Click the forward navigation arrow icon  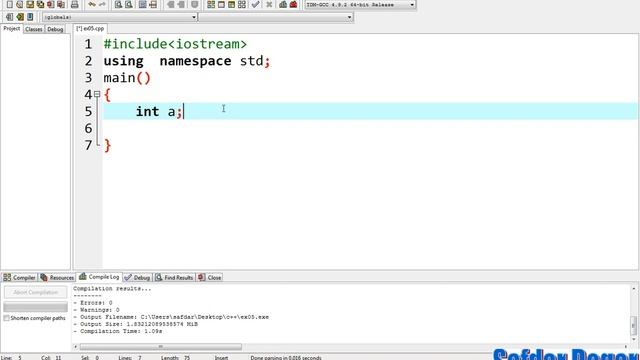(x=181, y=4)
